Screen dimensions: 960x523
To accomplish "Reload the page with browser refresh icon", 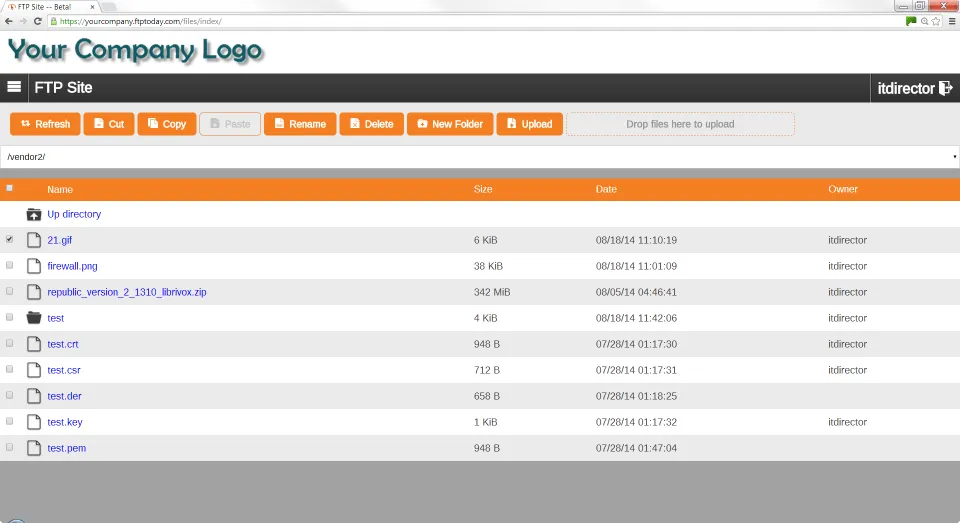I will [x=38, y=21].
